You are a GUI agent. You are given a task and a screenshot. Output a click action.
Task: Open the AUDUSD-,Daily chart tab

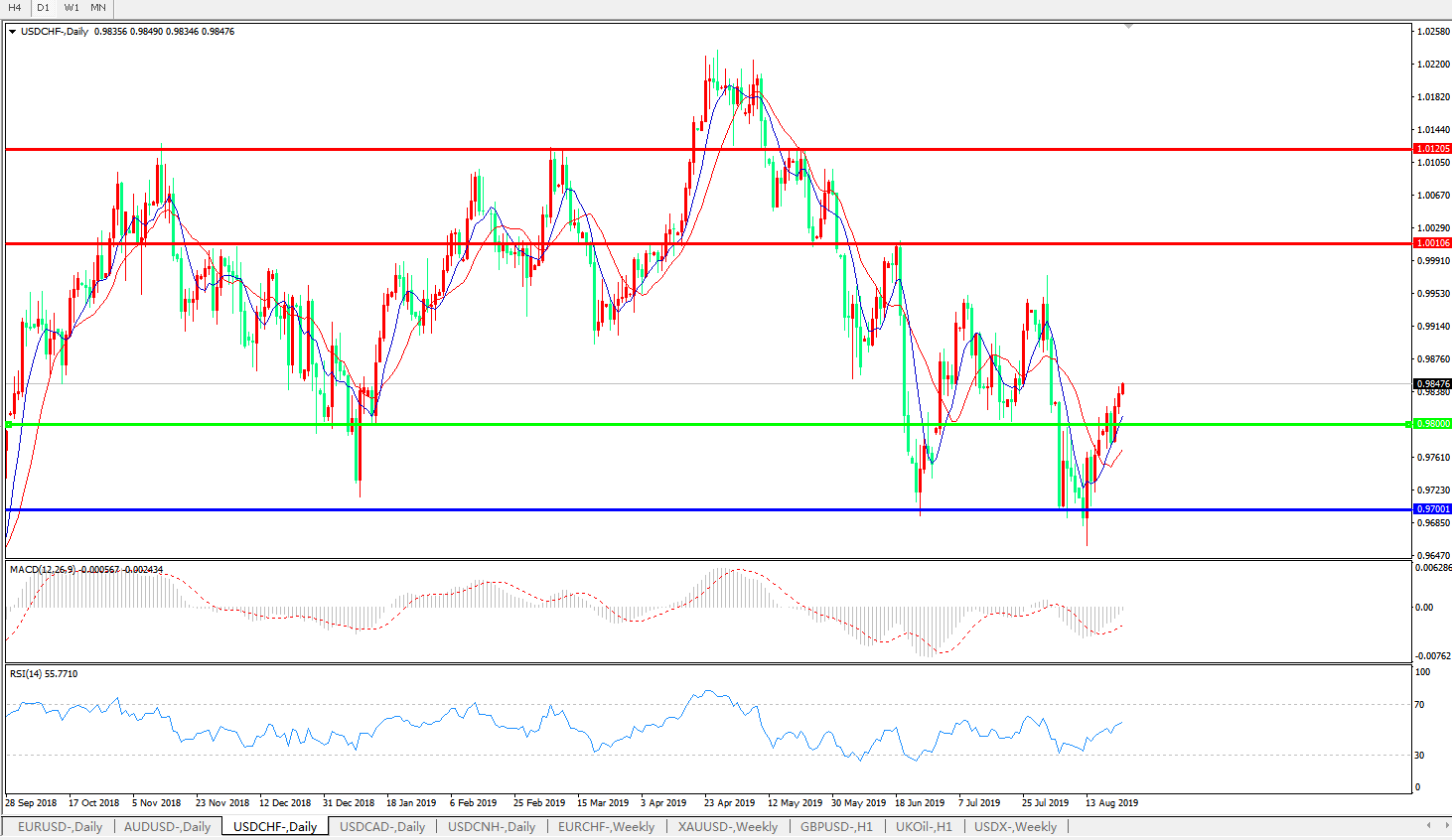click(167, 826)
